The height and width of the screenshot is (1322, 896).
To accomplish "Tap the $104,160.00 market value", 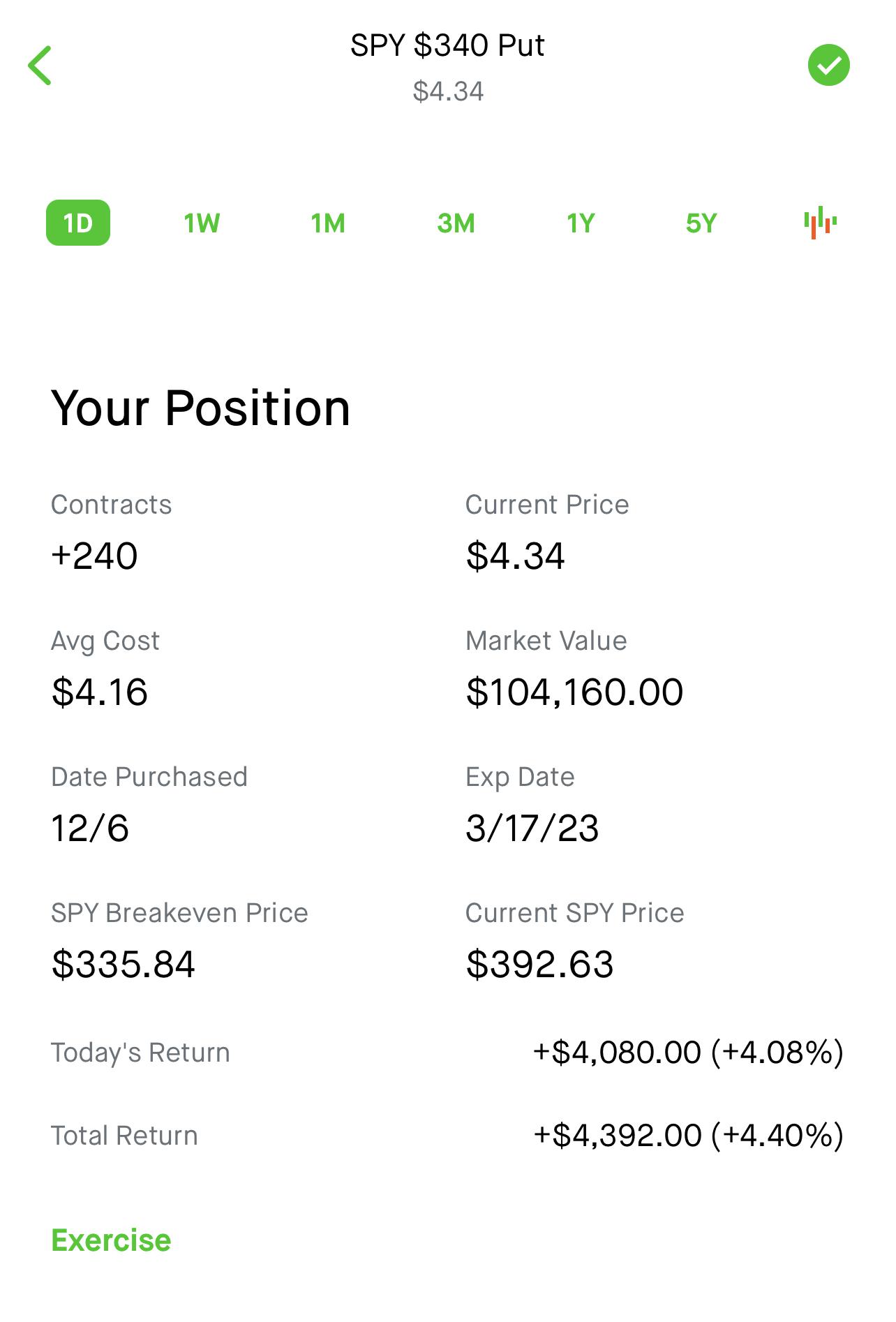I will pos(574,692).
